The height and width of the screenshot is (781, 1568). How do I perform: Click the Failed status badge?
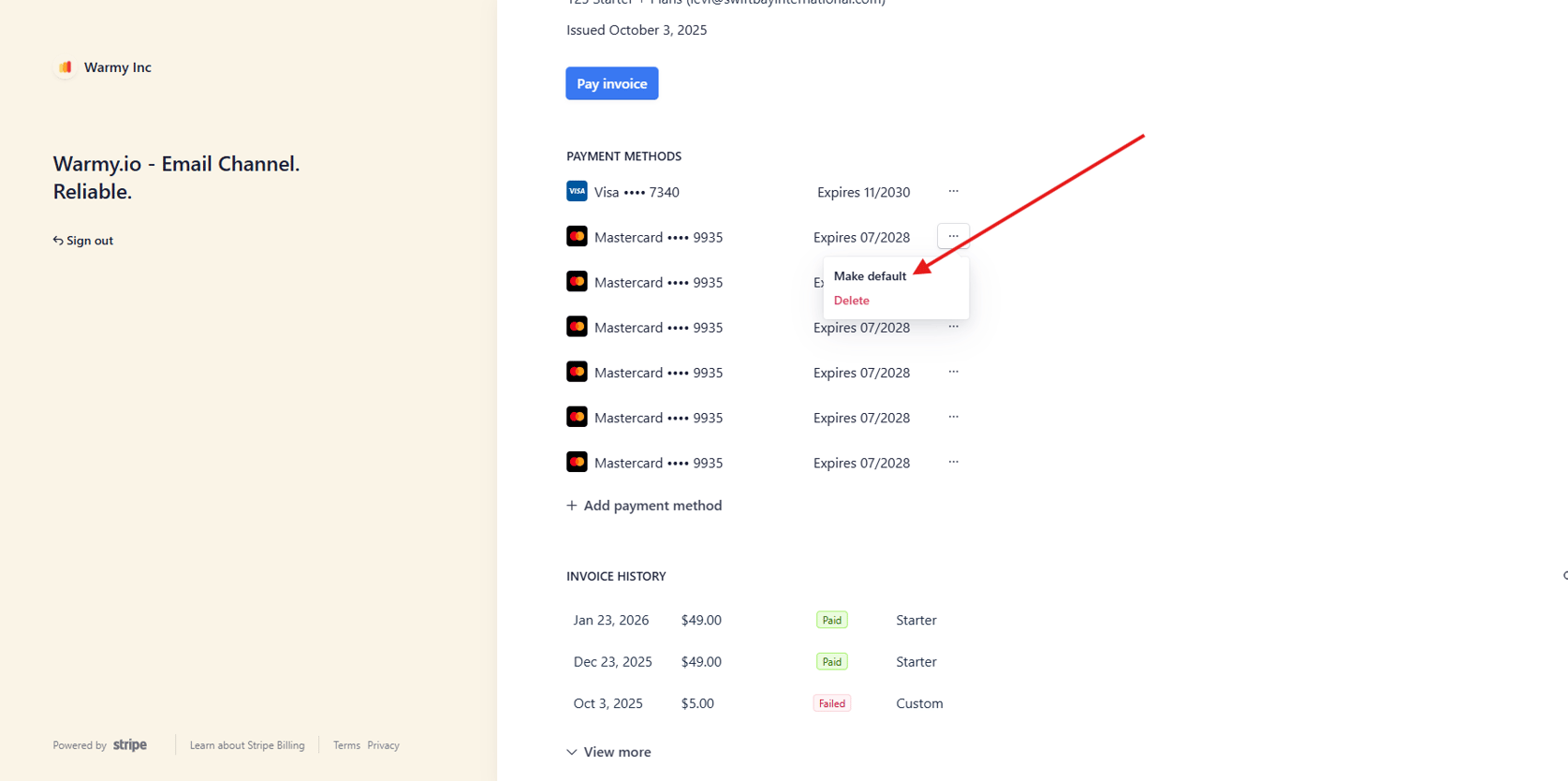pos(832,703)
